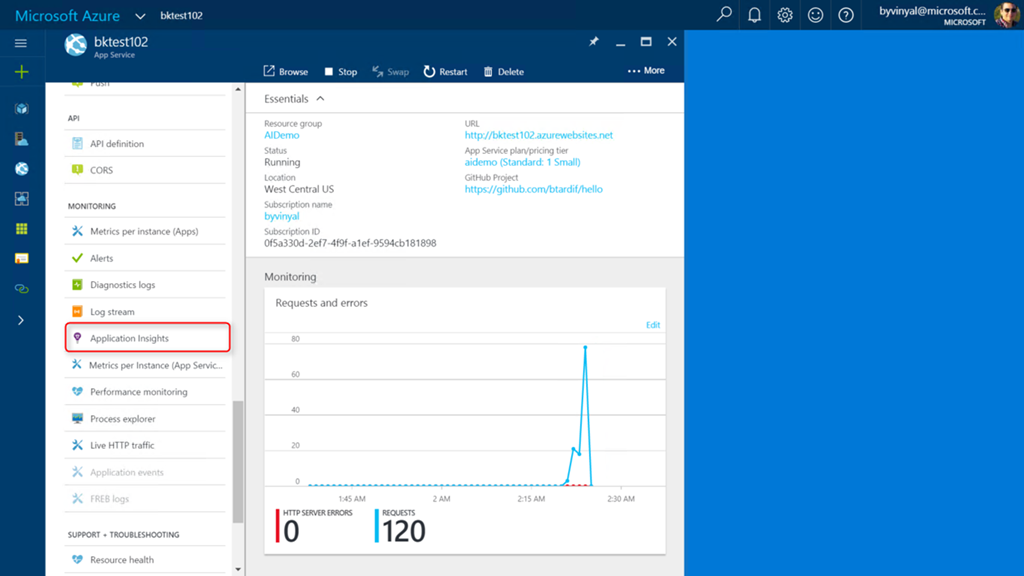
Task: Open Alerts menu item
Action: pos(145,258)
